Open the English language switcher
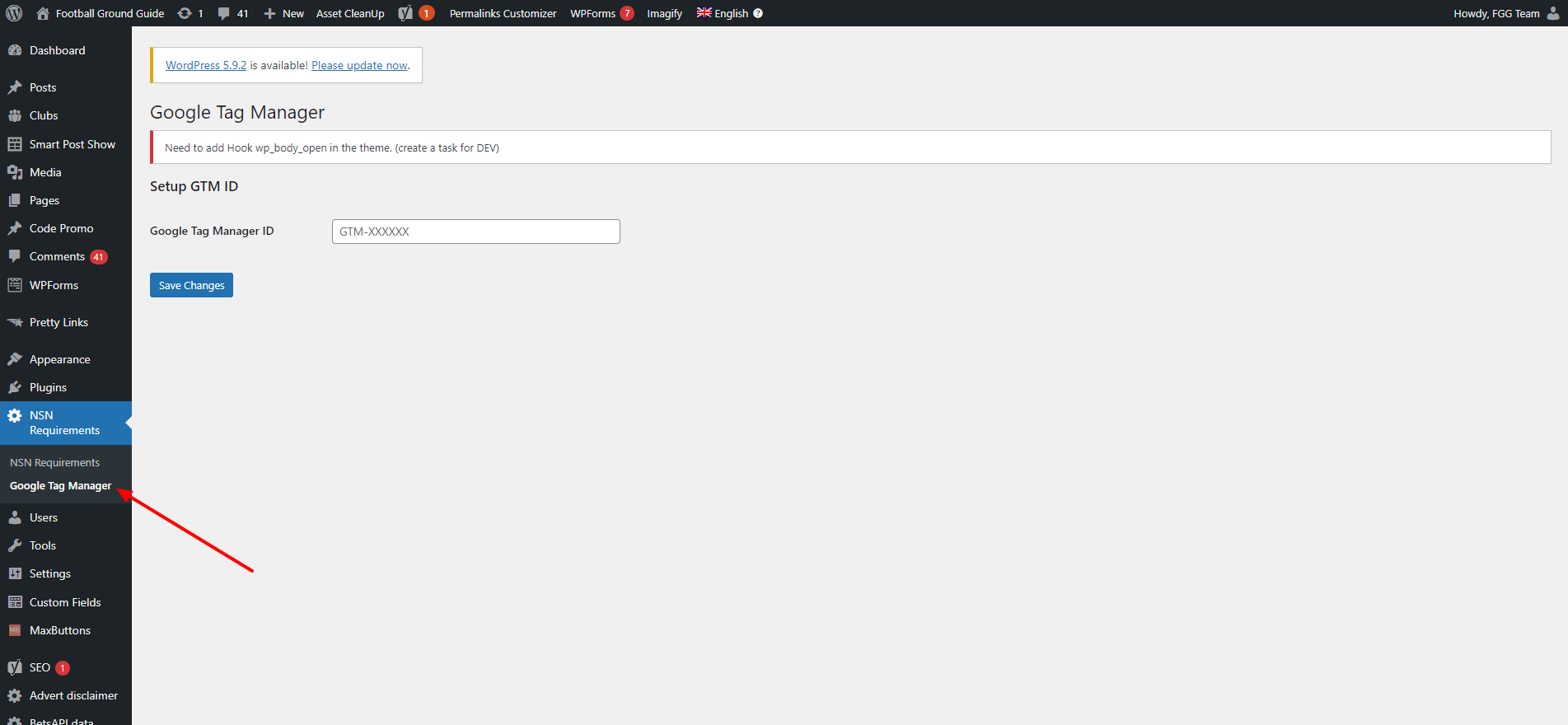 click(x=723, y=13)
